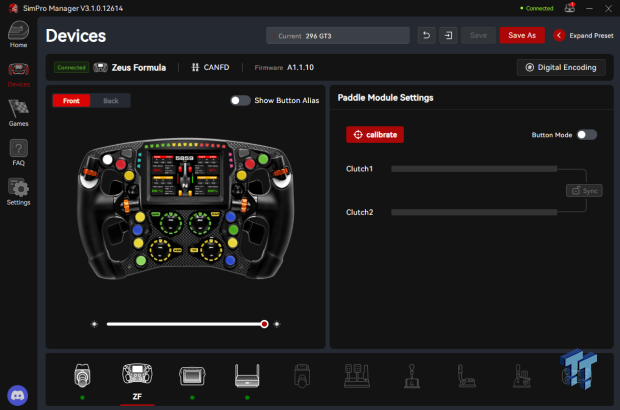Screen dimensions: 620x410
Task: Select the dashboard display device icon
Action: coord(192,376)
